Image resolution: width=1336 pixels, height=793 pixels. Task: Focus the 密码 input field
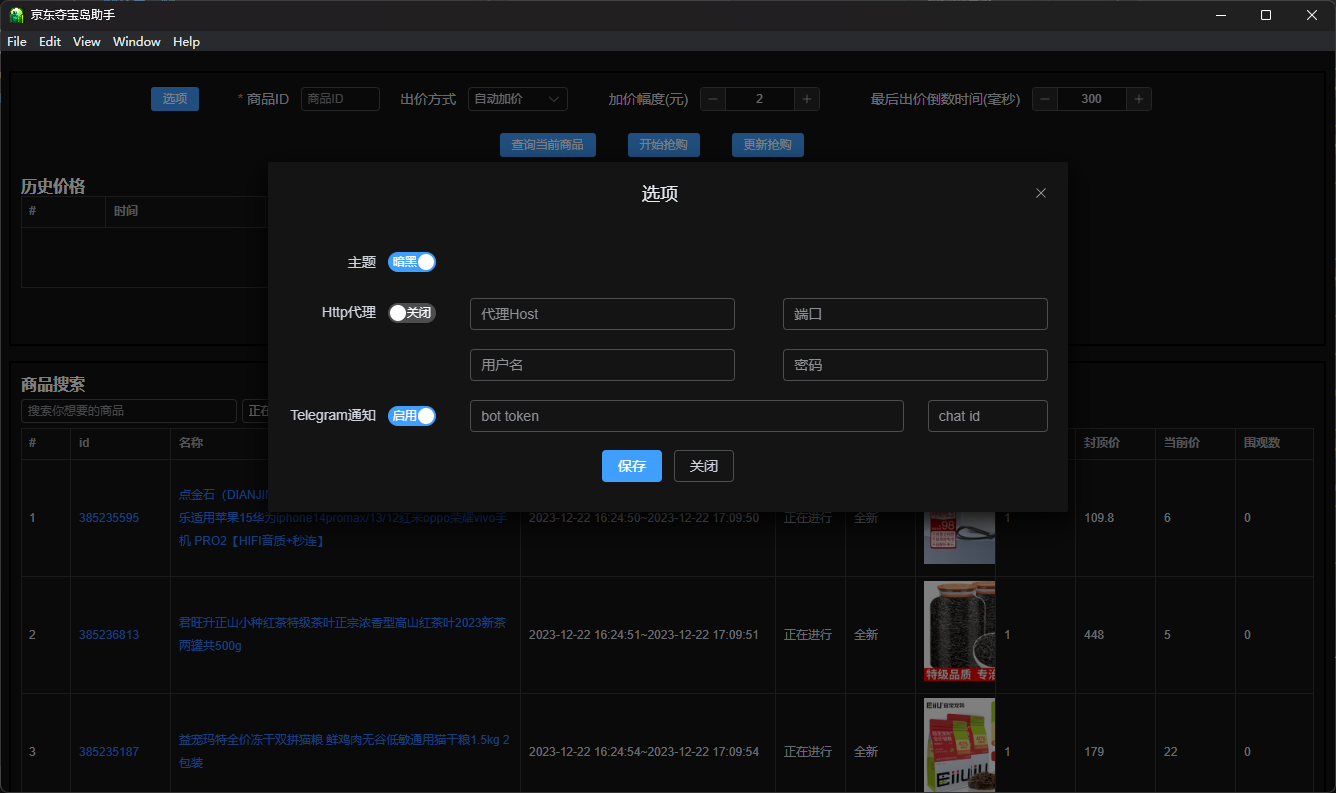(915, 365)
